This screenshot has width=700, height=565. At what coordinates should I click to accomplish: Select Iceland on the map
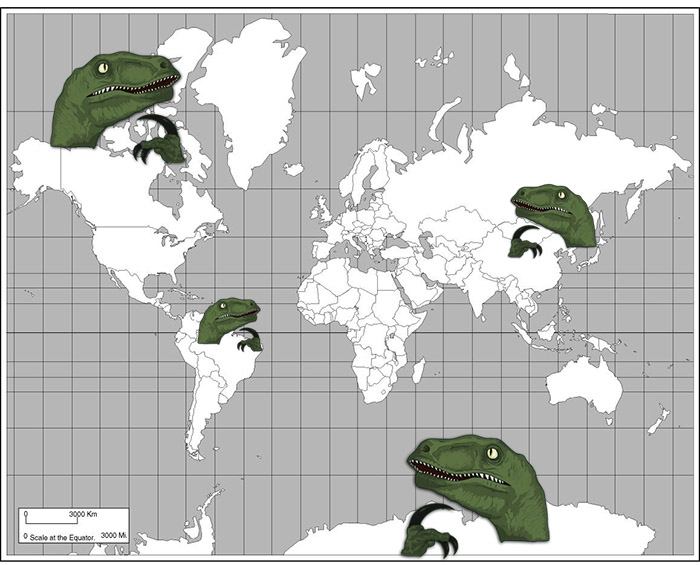click(293, 169)
